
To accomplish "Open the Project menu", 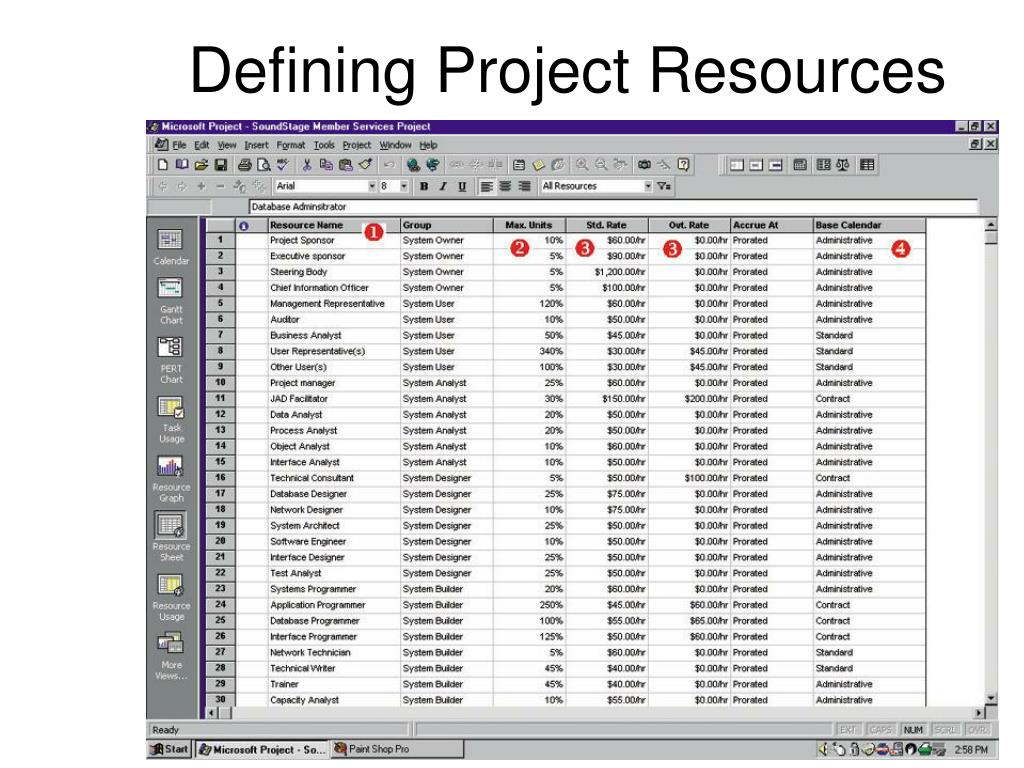I will [357, 145].
